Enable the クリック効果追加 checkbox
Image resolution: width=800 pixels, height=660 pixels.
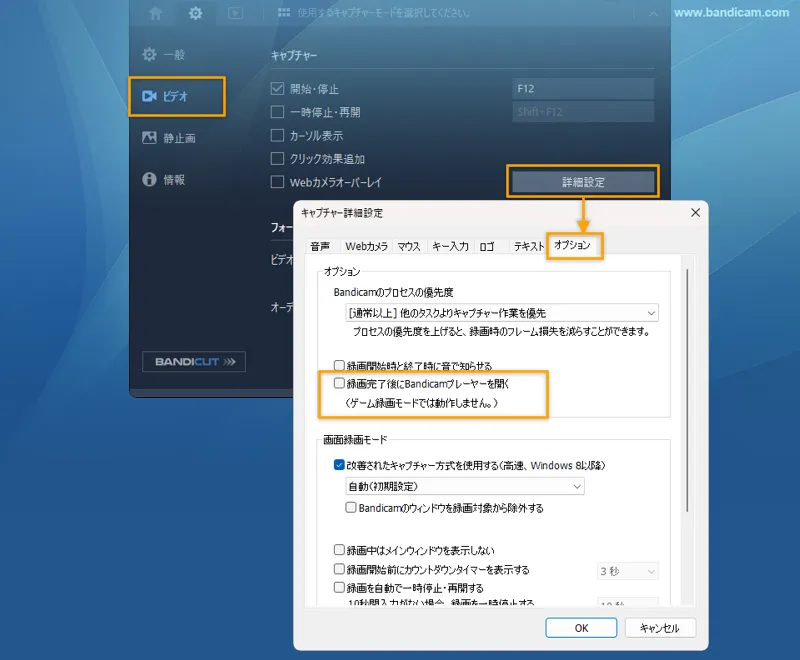pyautogui.click(x=277, y=159)
